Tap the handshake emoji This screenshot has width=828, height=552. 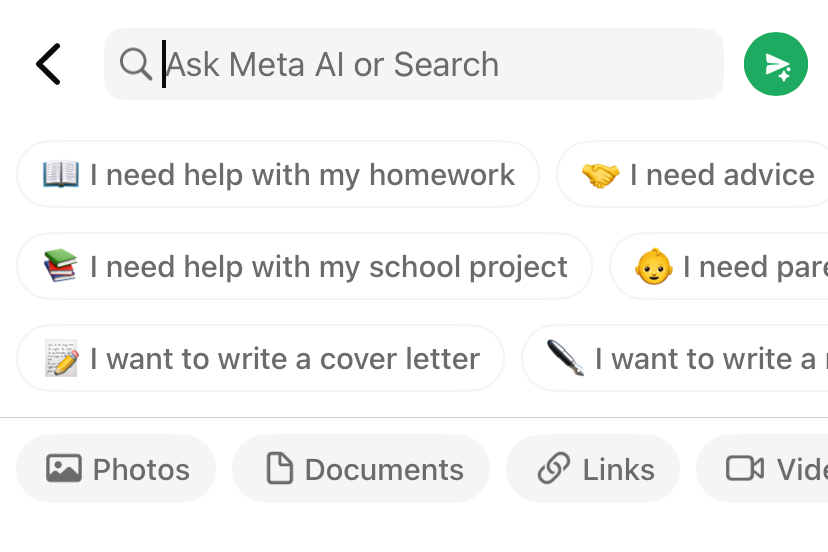coord(600,175)
